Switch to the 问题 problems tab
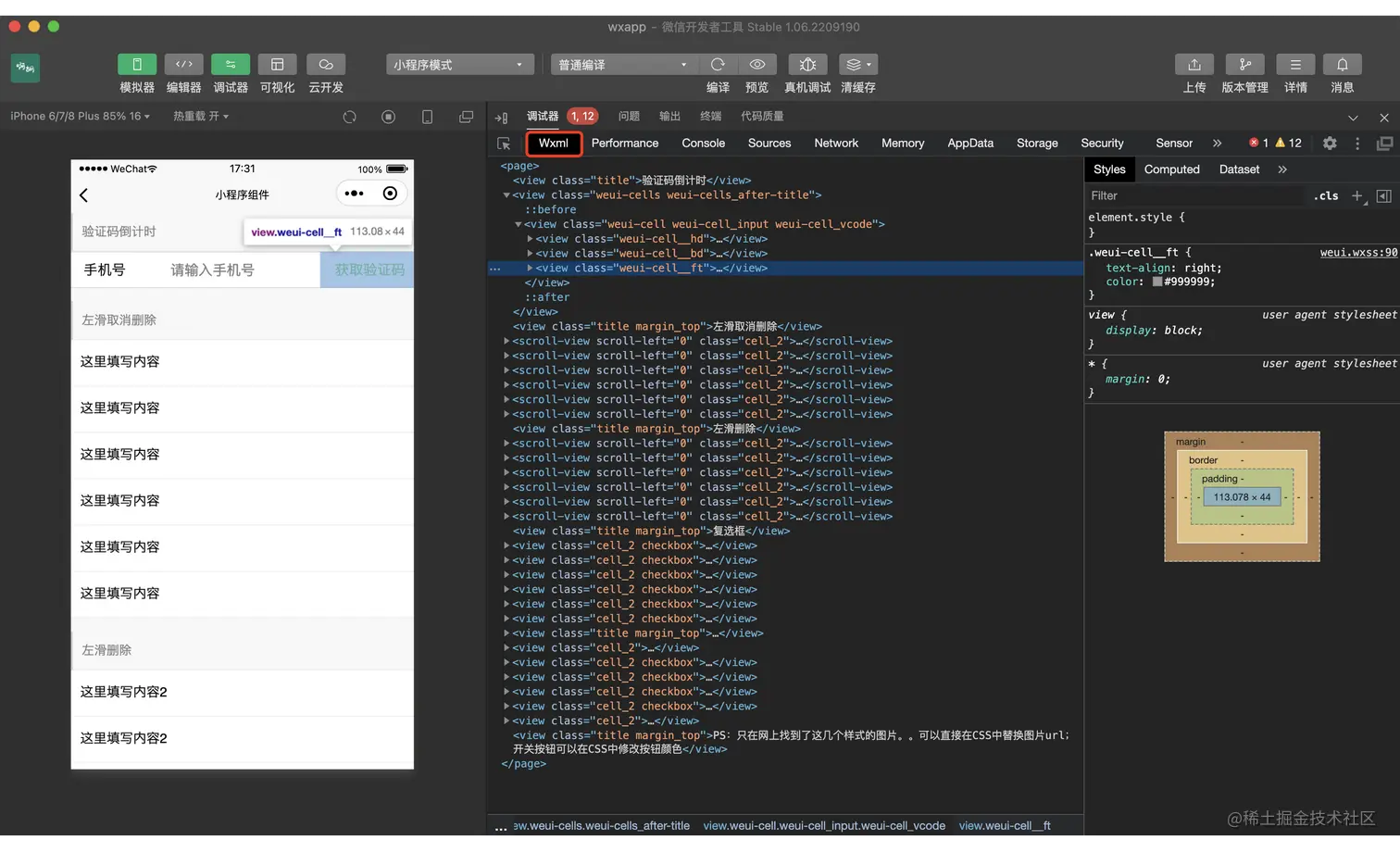This screenshot has width=1400, height=852. tap(629, 116)
